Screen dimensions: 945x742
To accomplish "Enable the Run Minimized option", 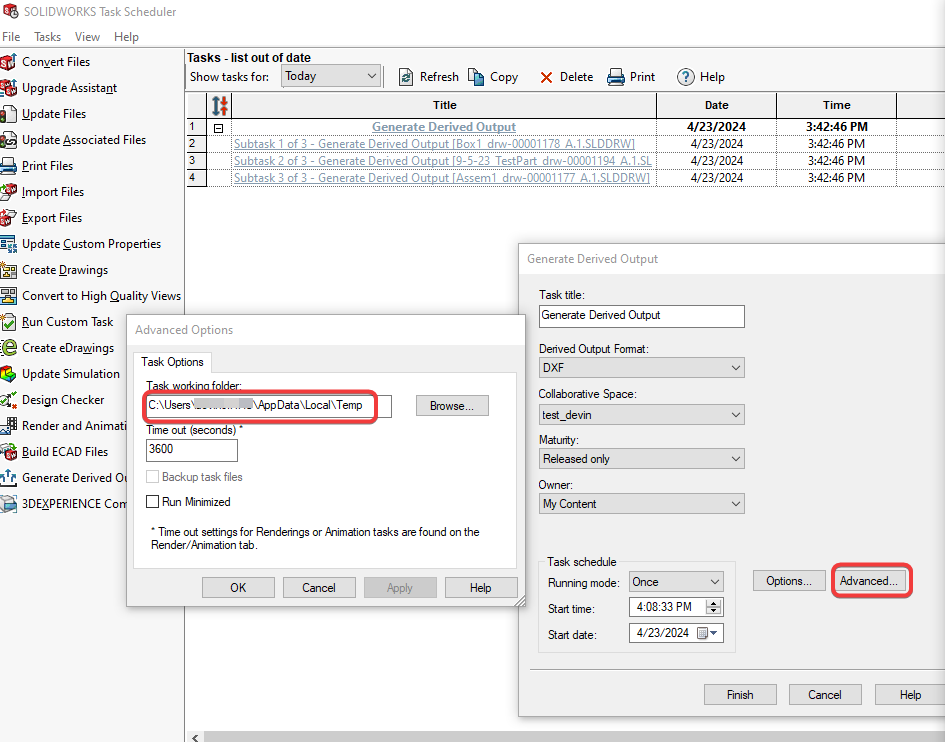I will (153, 500).
